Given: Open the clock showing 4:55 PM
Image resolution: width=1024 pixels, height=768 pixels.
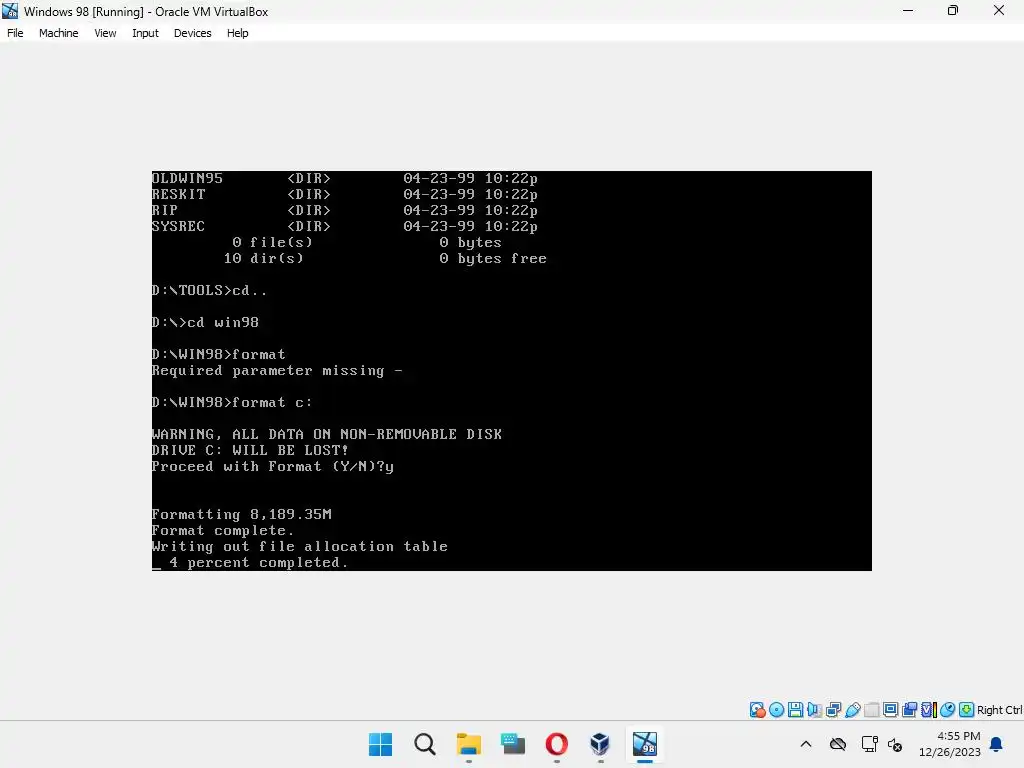Looking at the screenshot, I should tap(950, 744).
